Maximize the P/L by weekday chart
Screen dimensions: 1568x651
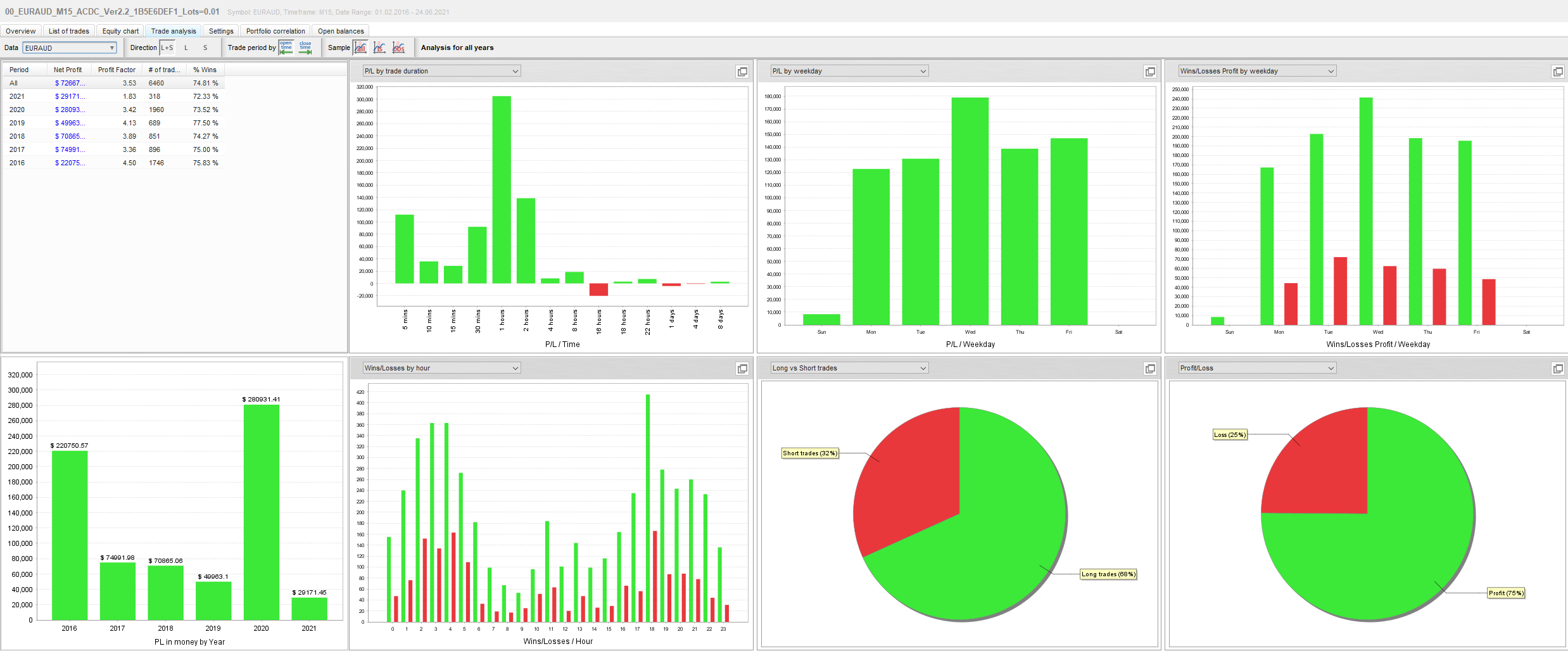[x=1150, y=72]
